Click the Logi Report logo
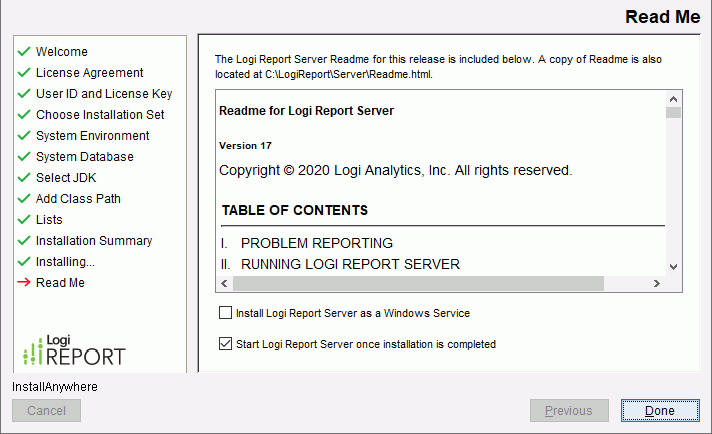This screenshot has width=712, height=434. 74,350
